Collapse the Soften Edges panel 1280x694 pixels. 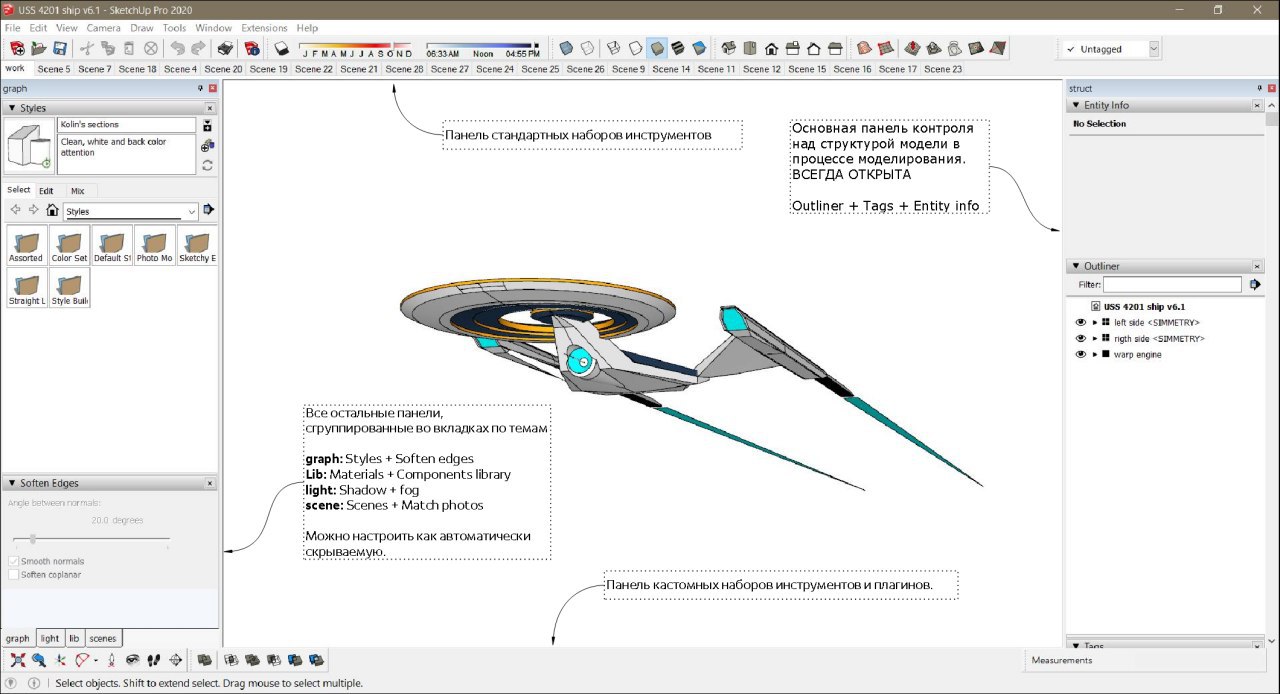(x=12, y=483)
